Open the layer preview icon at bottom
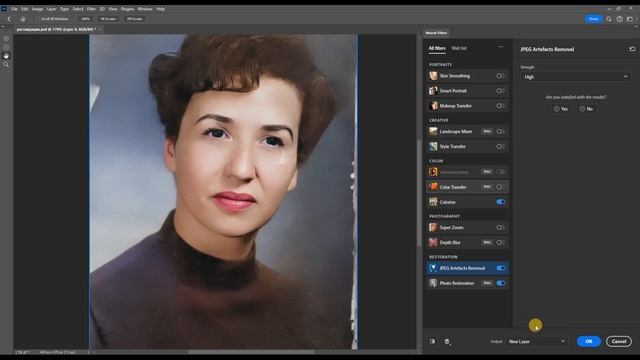Screen dimensions: 640x360 click(x=447, y=342)
